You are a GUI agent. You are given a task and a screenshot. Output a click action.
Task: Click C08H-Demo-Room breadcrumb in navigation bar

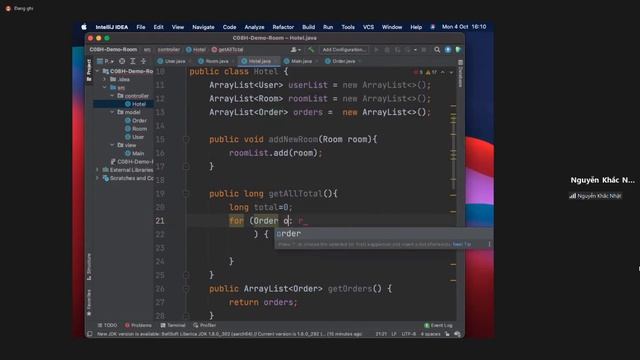pos(113,50)
